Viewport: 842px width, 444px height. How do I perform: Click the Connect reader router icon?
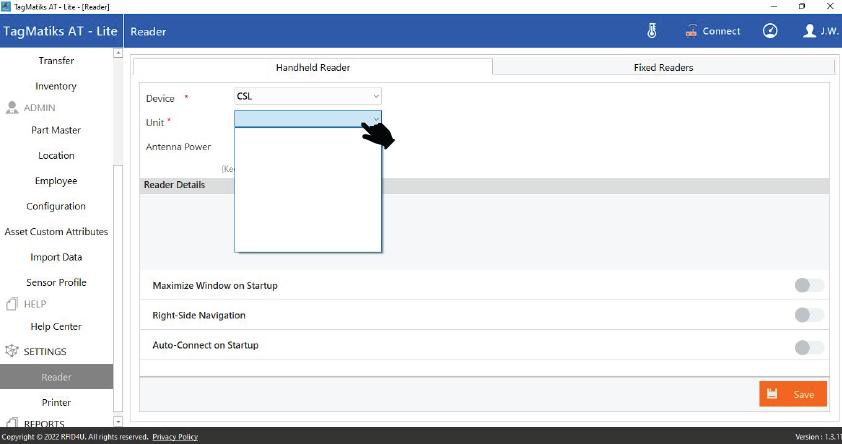[x=691, y=31]
